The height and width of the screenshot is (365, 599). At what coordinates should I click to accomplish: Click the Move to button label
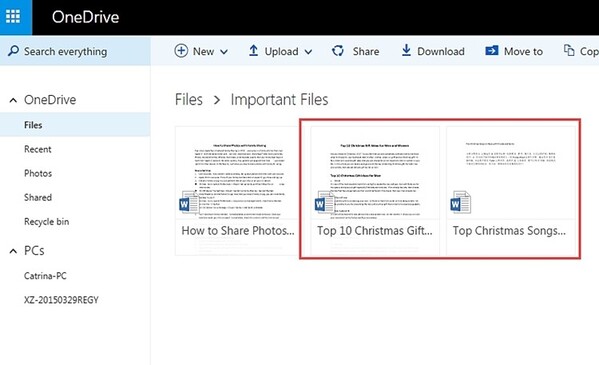[x=523, y=51]
